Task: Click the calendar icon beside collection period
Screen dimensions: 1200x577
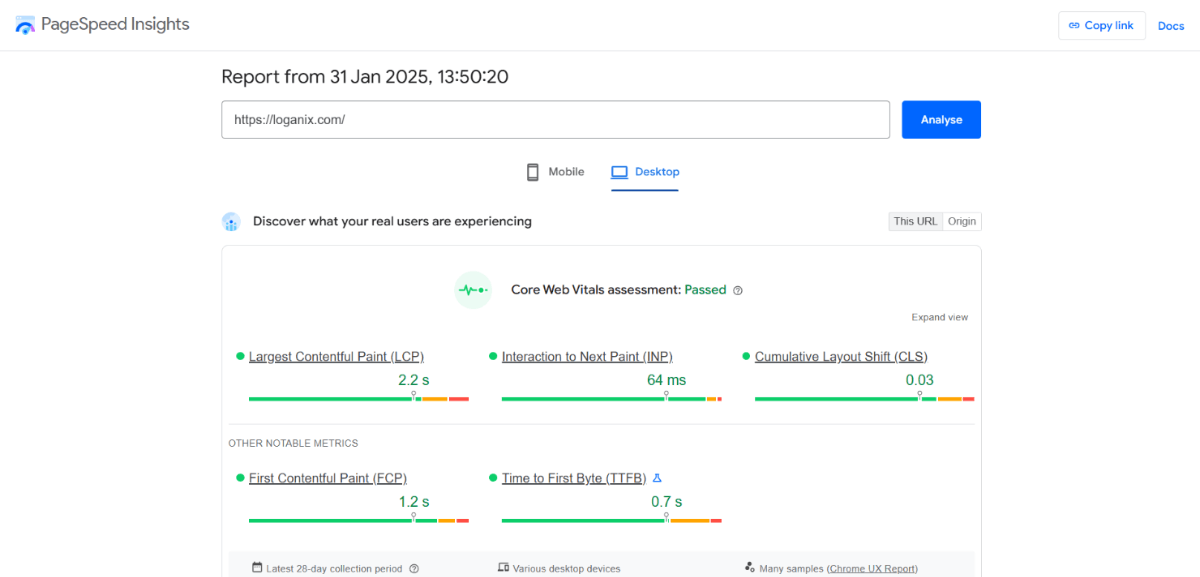Action: 257,568
